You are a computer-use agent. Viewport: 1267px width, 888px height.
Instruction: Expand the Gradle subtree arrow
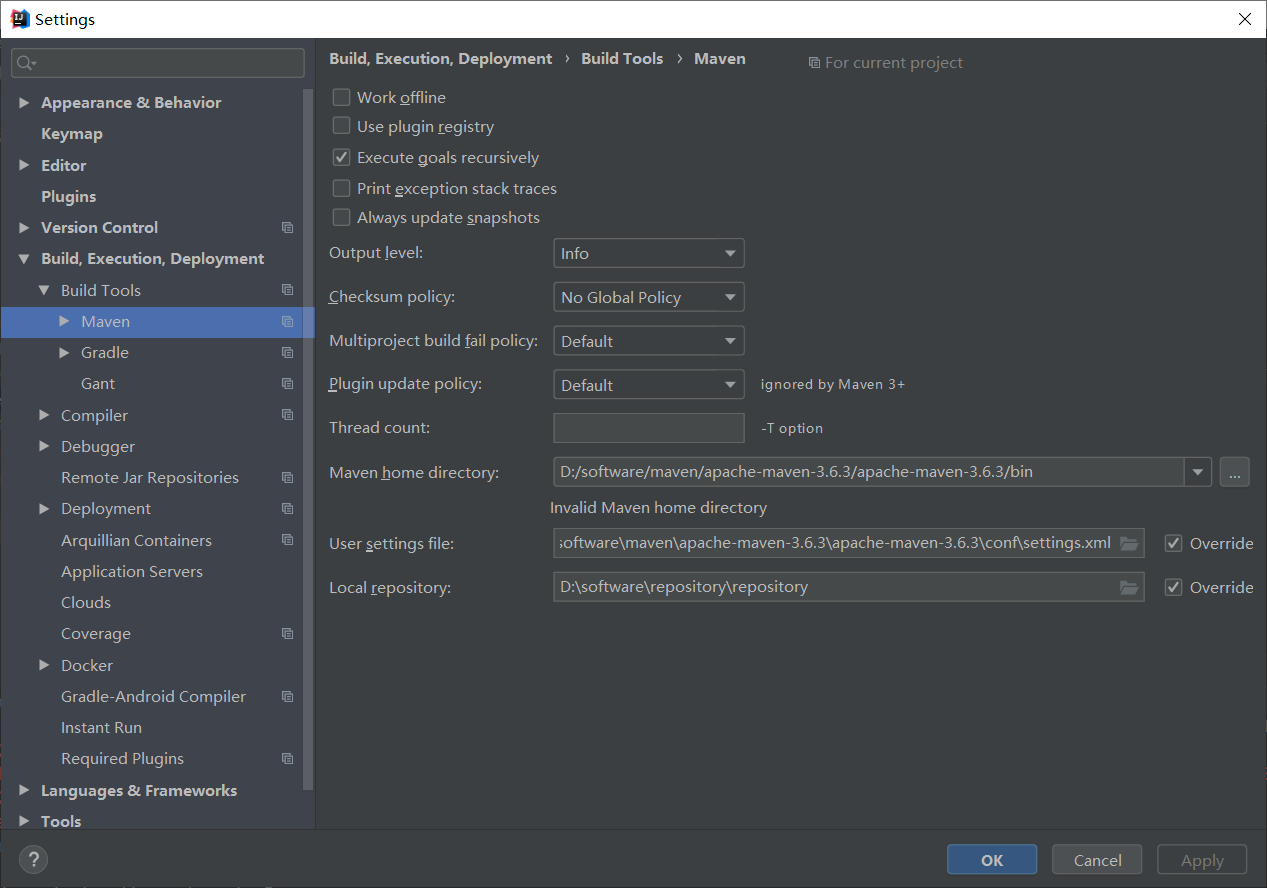click(x=65, y=353)
